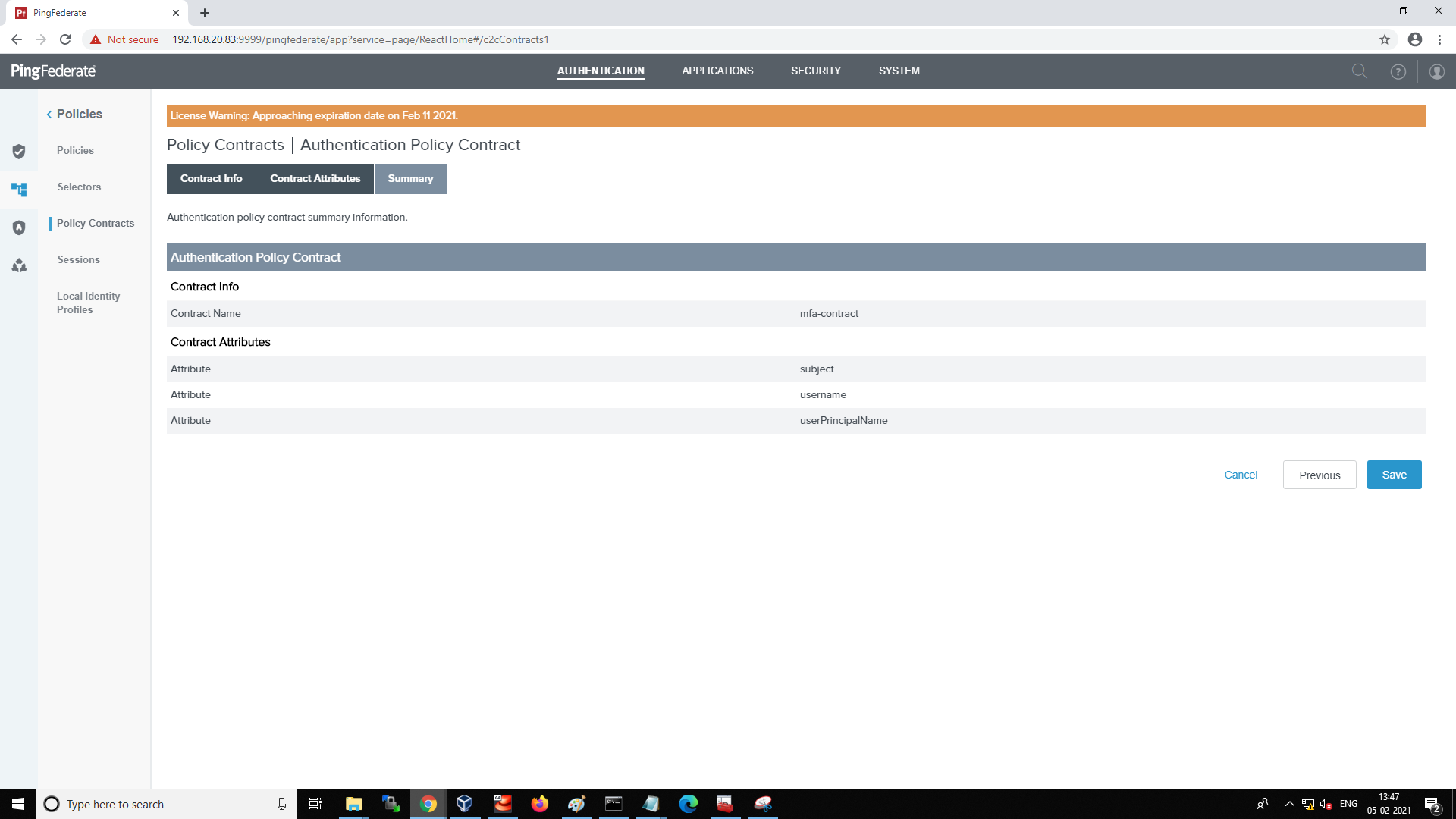Screen dimensions: 1456x819
Task: Click the browser address bar URL
Action: pos(360,39)
